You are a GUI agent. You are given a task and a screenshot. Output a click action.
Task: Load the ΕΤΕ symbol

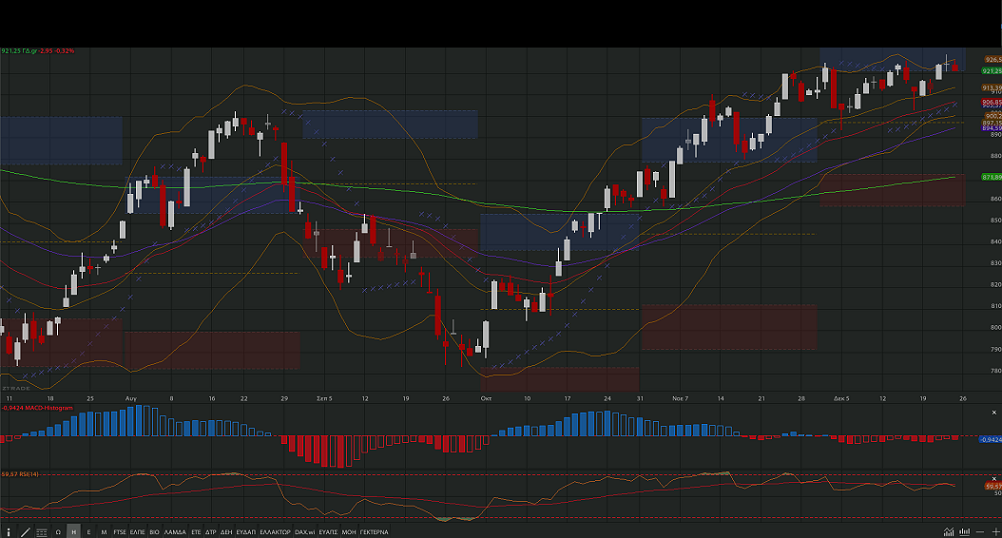tap(196, 532)
